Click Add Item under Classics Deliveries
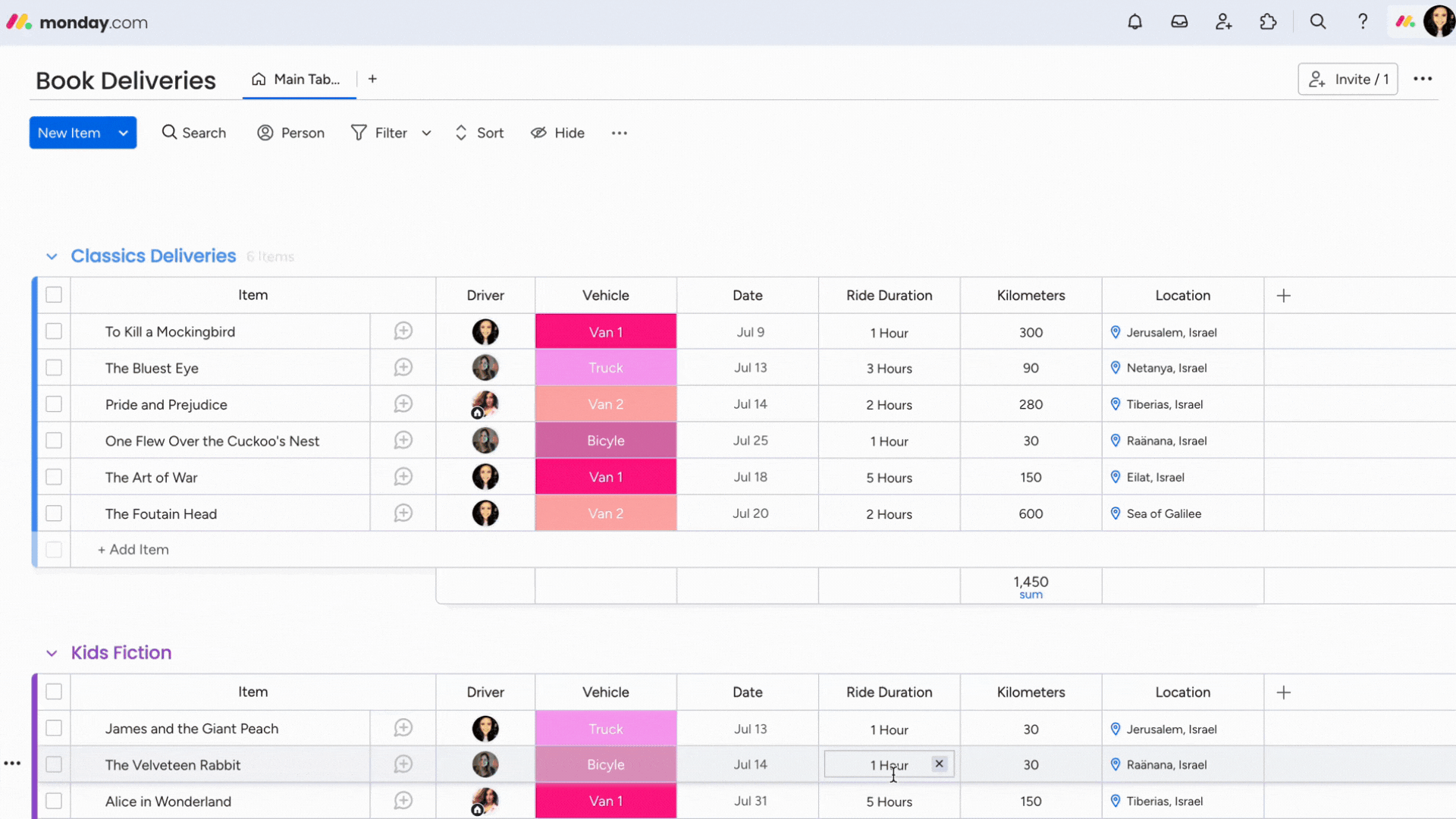1456x819 pixels. (x=133, y=549)
